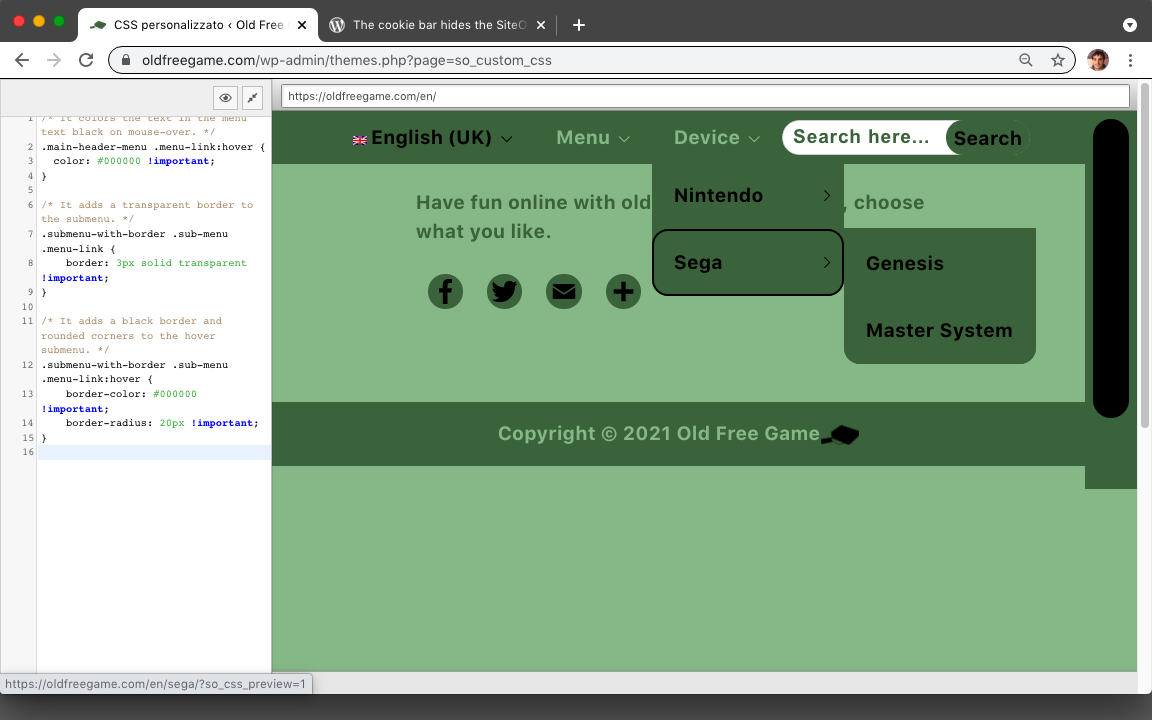Viewport: 1152px width, 720px height.
Task: Click the macOS green maximize button
Action: (x=59, y=21)
